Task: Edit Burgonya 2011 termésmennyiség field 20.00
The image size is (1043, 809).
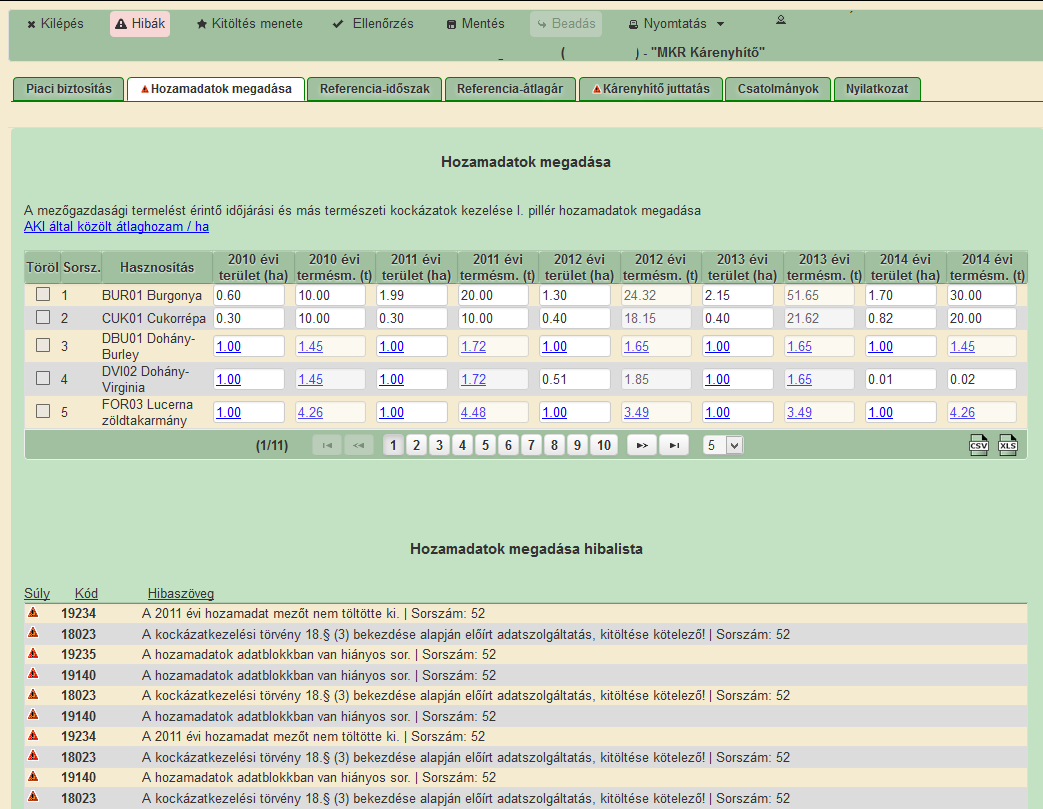Action: pos(494,295)
